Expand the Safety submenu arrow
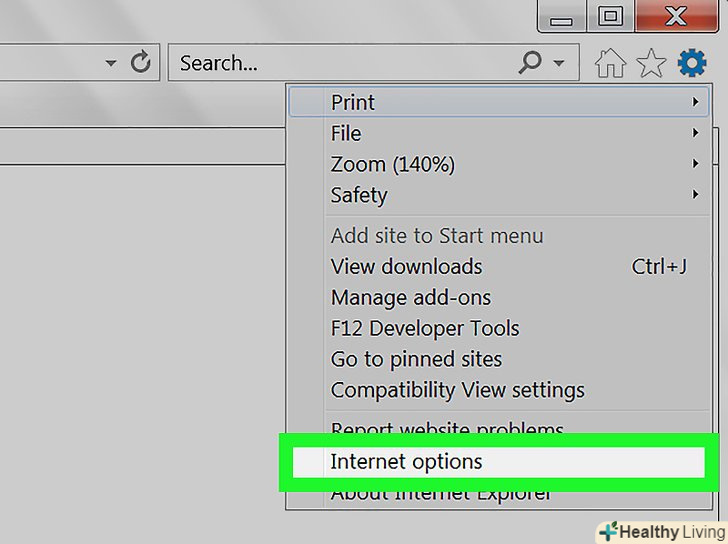The height and width of the screenshot is (544, 728). tap(695, 194)
